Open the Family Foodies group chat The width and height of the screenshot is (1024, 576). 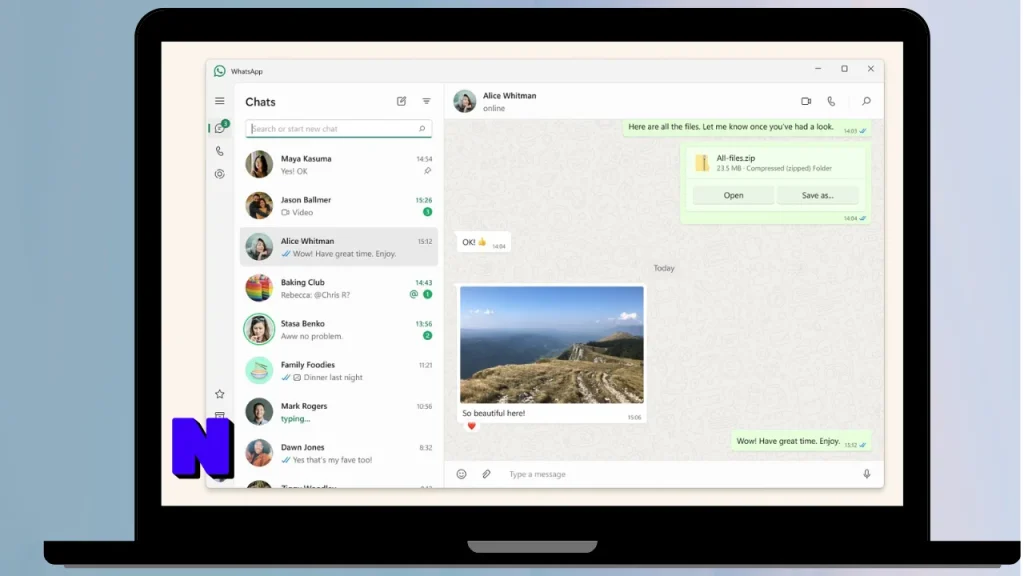[x=338, y=370]
